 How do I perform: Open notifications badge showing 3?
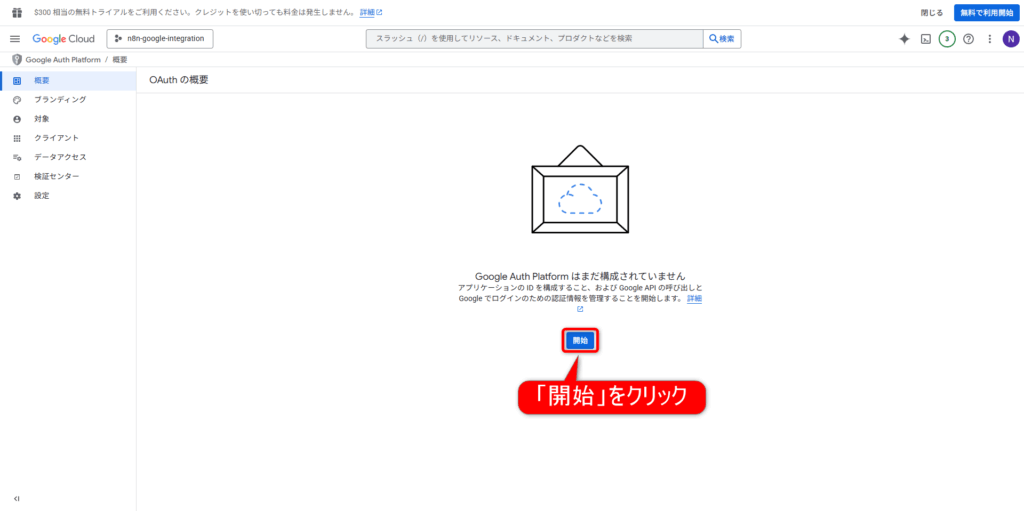coord(947,39)
